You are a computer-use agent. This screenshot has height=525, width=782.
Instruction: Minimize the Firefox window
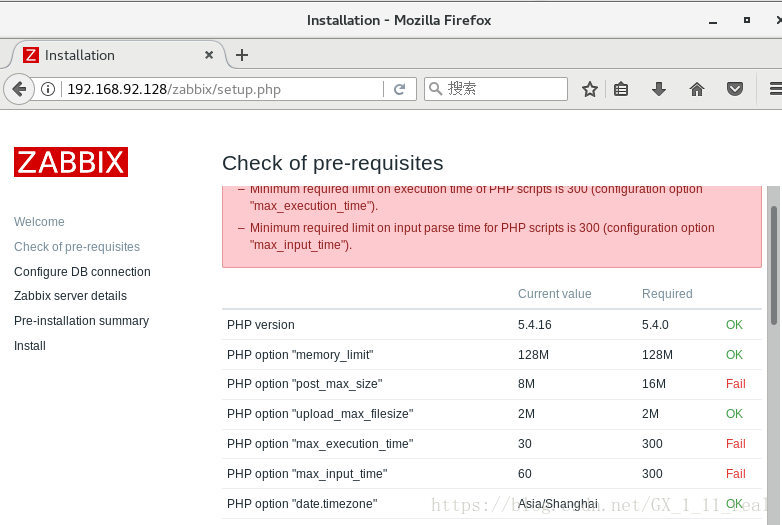(x=713, y=21)
